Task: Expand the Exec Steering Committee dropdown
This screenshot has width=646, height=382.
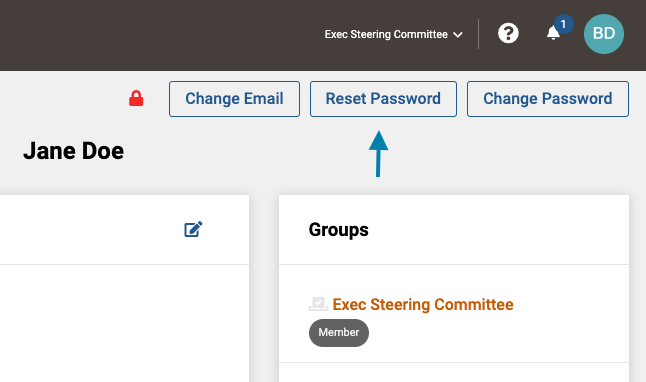Action: tap(393, 34)
